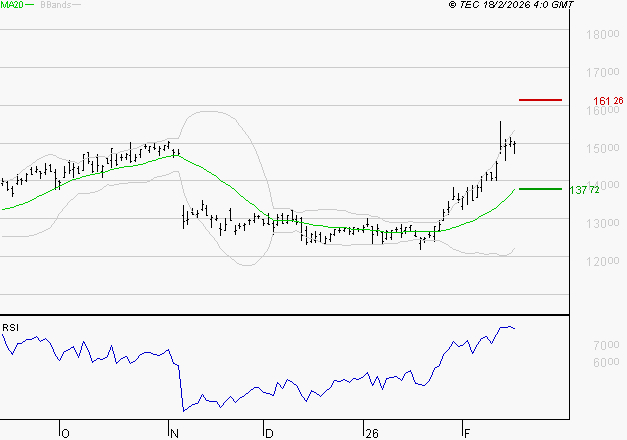Click the F month marker on time axis
The image size is (627, 440).
pos(466,433)
